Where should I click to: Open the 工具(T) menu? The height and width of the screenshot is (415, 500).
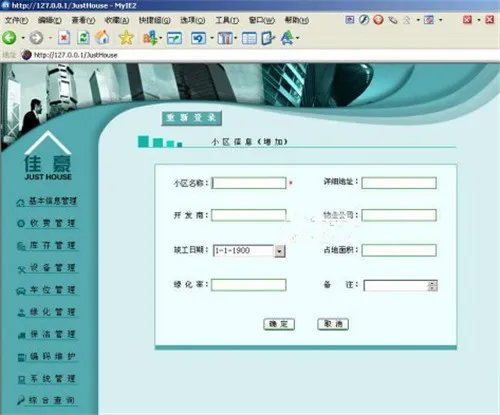[227, 20]
